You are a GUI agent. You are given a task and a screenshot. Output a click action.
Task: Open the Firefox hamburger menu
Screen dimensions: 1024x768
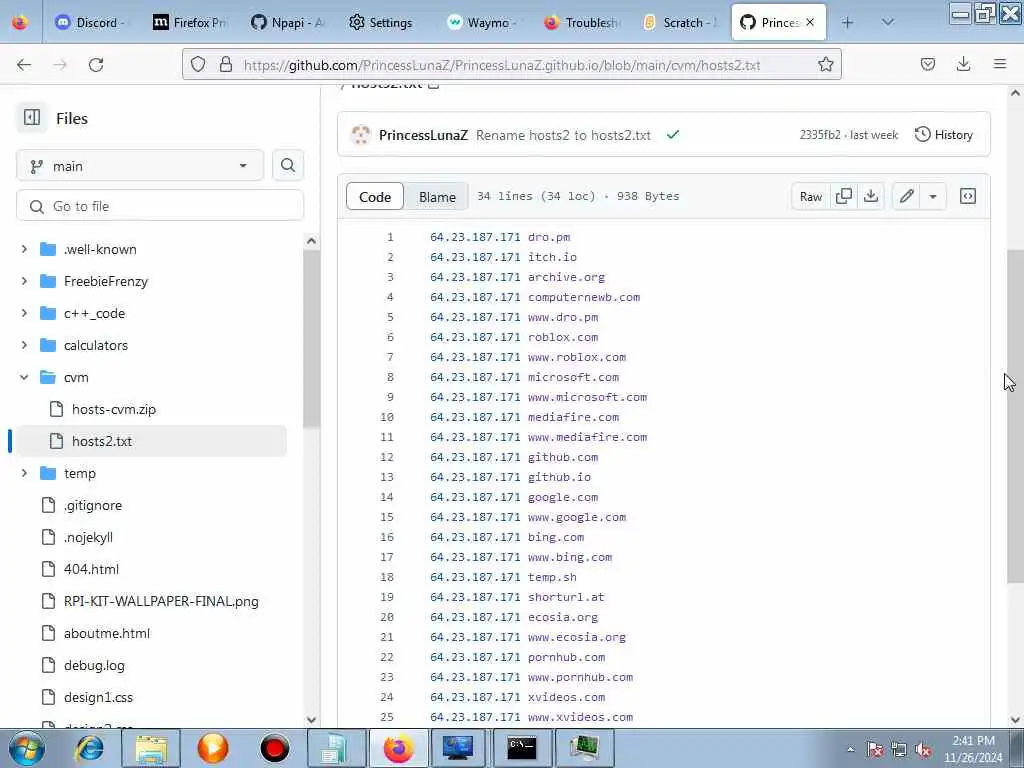click(1000, 64)
